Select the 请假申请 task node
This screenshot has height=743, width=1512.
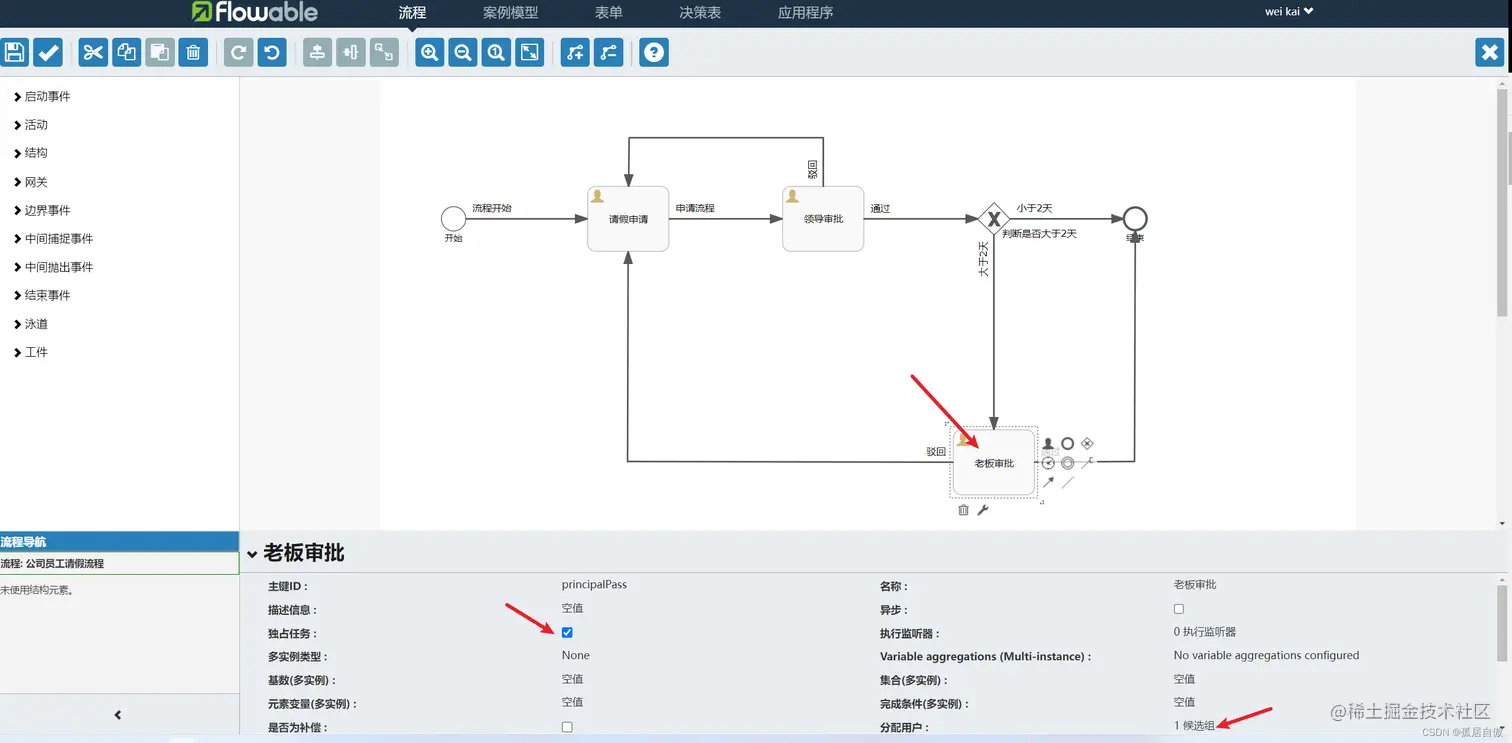point(628,218)
